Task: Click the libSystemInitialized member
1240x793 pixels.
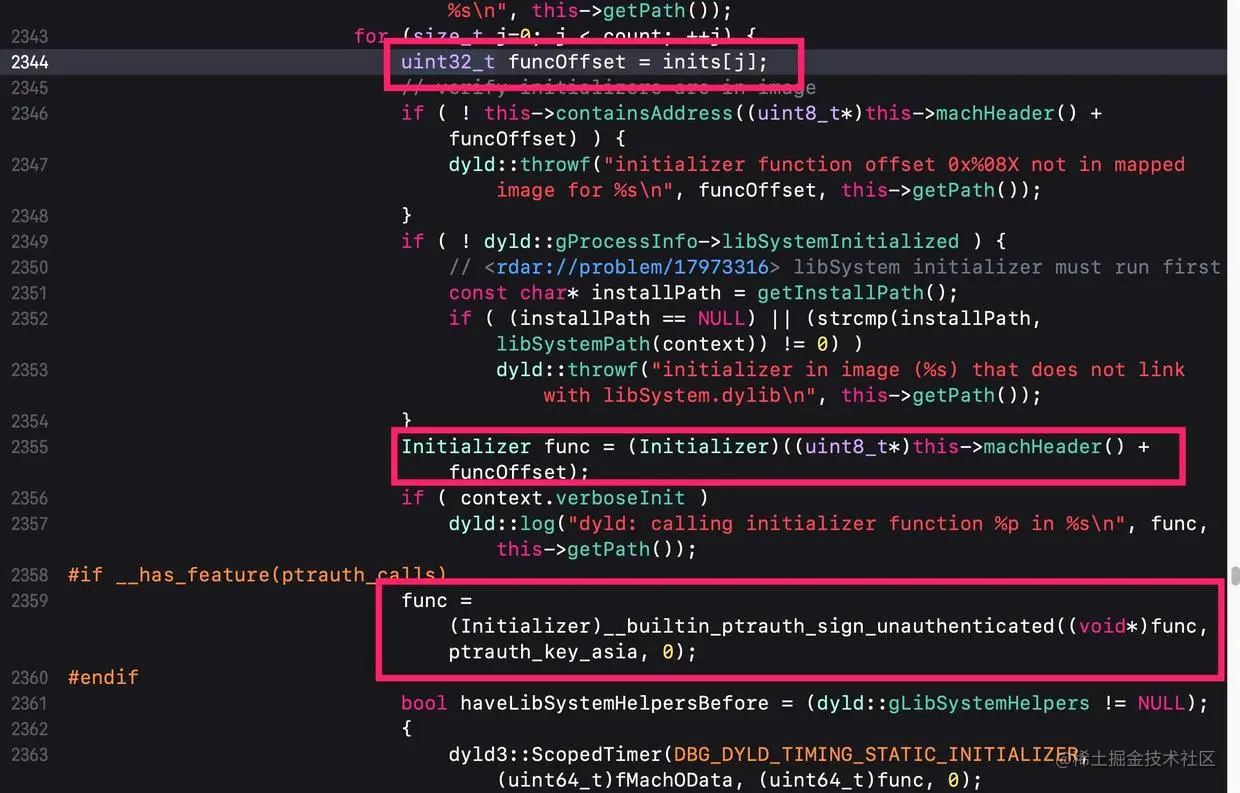Action: [x=840, y=241]
